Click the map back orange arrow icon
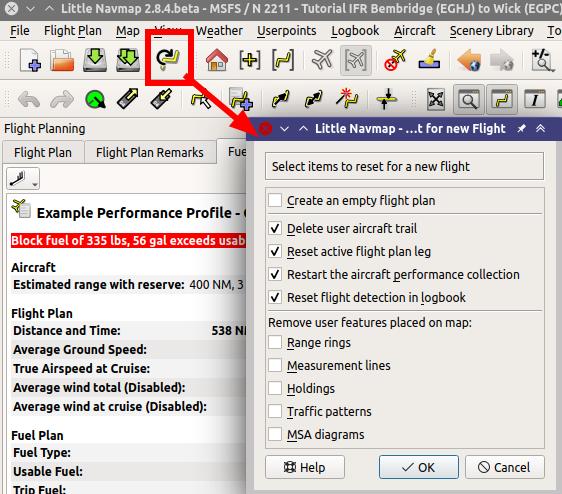The image size is (562, 494). point(469,60)
